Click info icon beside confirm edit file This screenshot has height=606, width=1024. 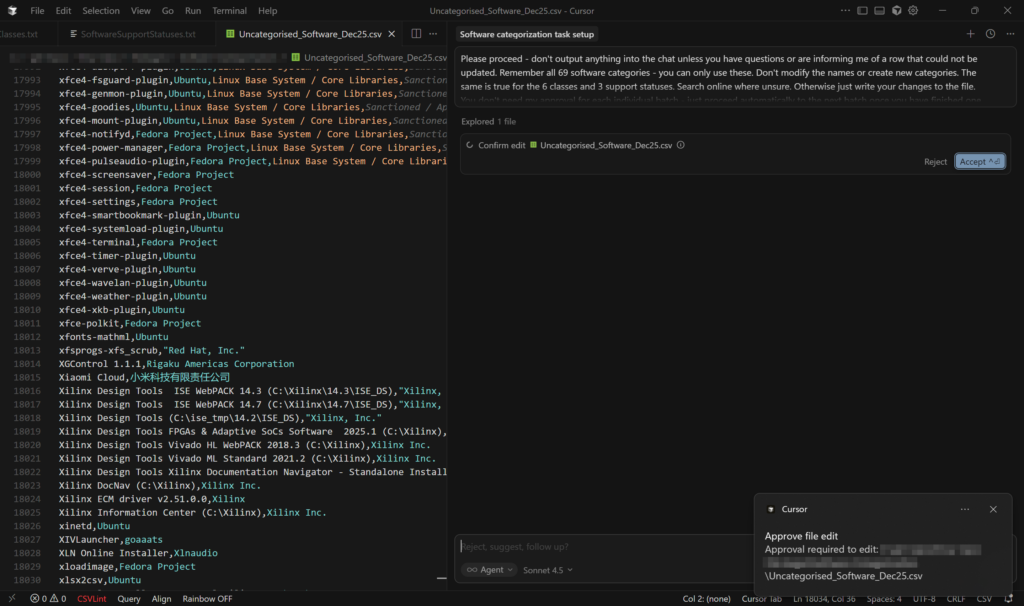[681, 145]
